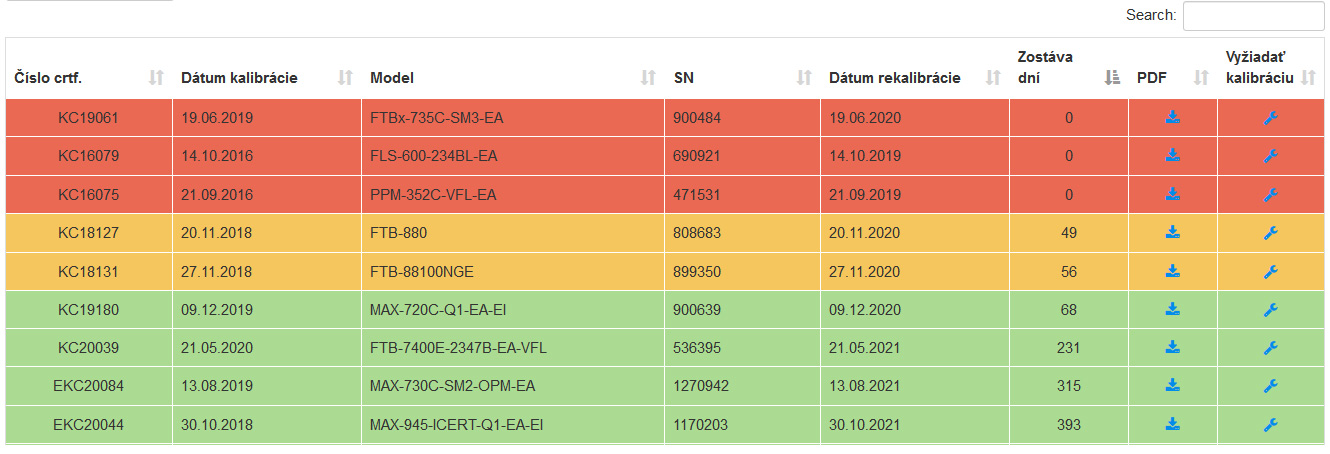The image size is (1330, 454).
Task: Click model PPM-352C-VFL-EA
Action: [x=433, y=195]
